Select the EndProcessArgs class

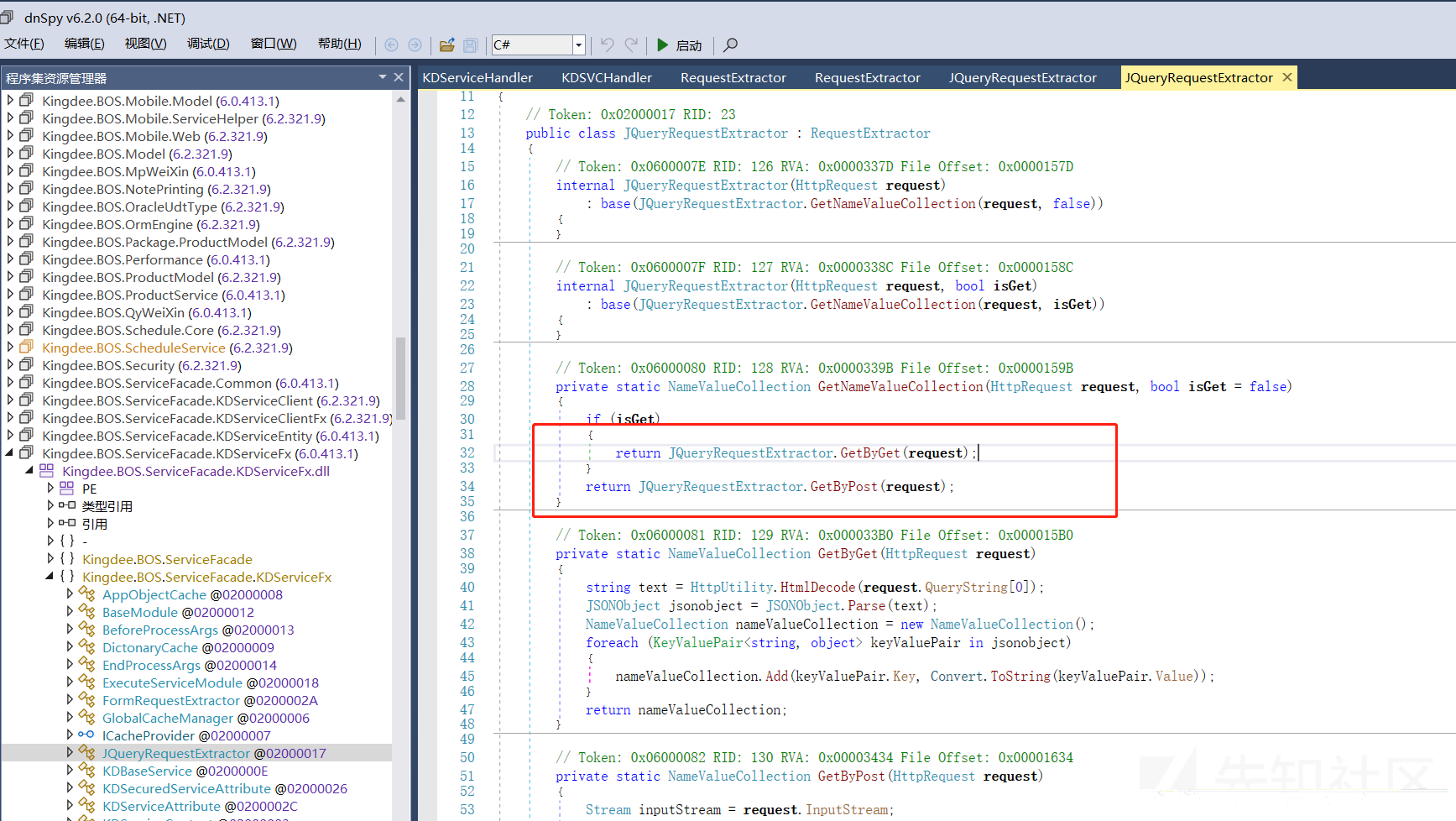click(x=190, y=665)
